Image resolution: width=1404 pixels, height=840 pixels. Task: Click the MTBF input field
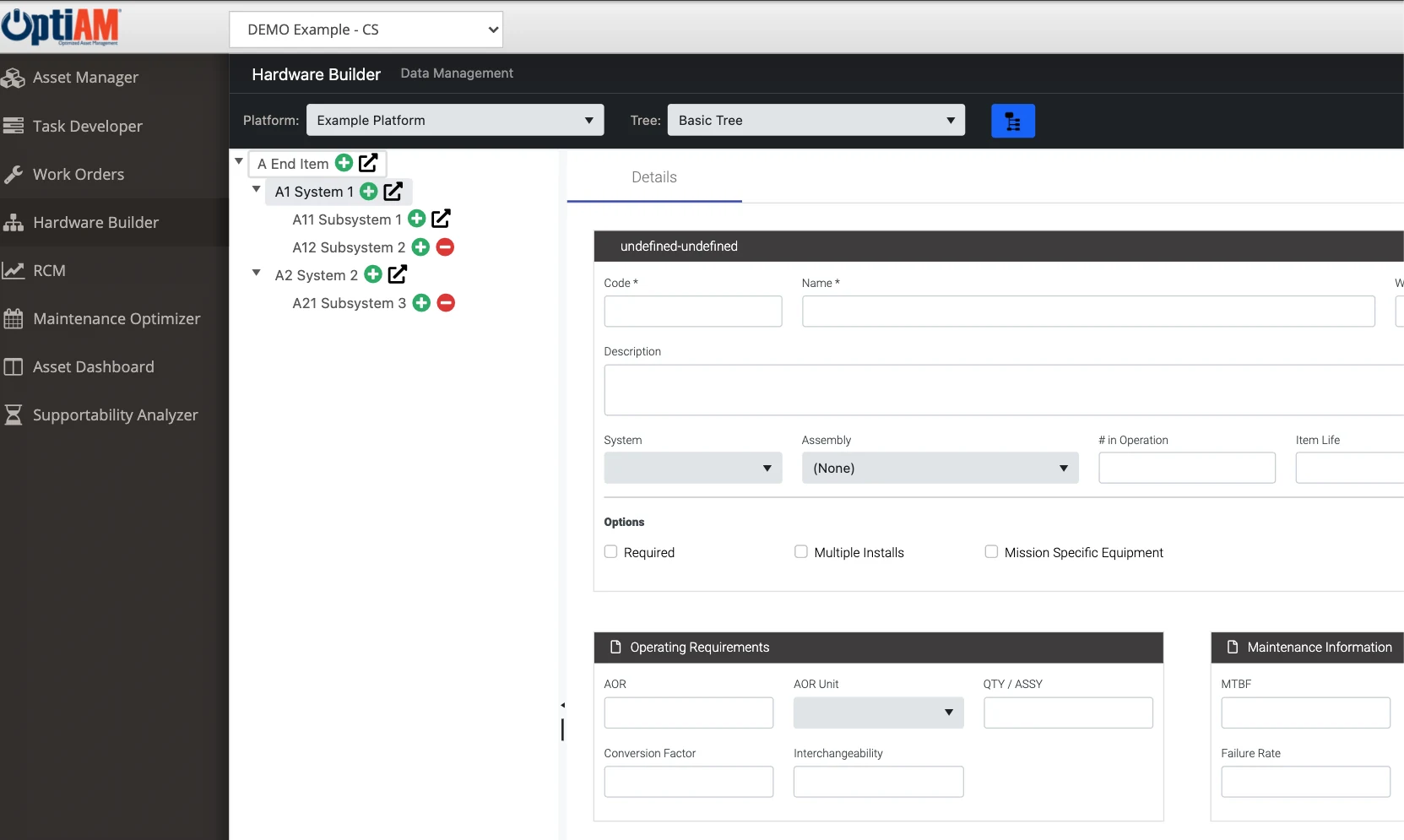coord(1305,713)
